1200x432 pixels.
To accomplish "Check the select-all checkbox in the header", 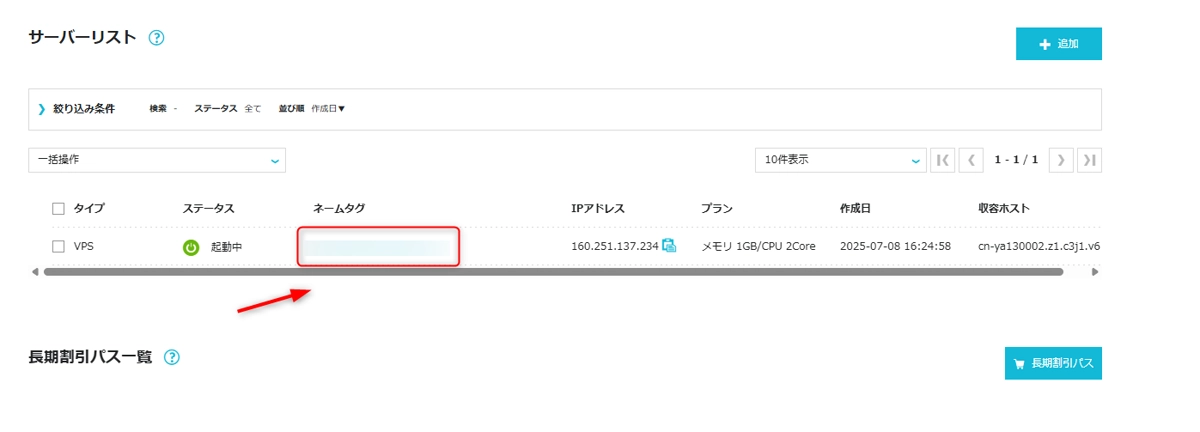I will click(x=58, y=209).
